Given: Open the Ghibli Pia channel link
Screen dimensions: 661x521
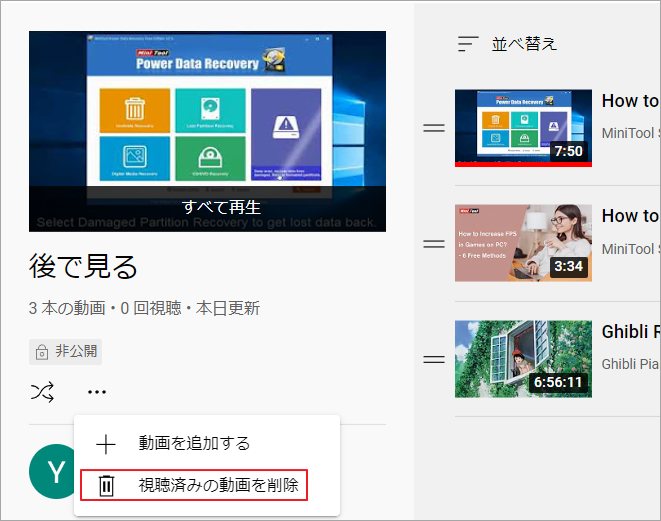Looking at the screenshot, I should (631, 364).
